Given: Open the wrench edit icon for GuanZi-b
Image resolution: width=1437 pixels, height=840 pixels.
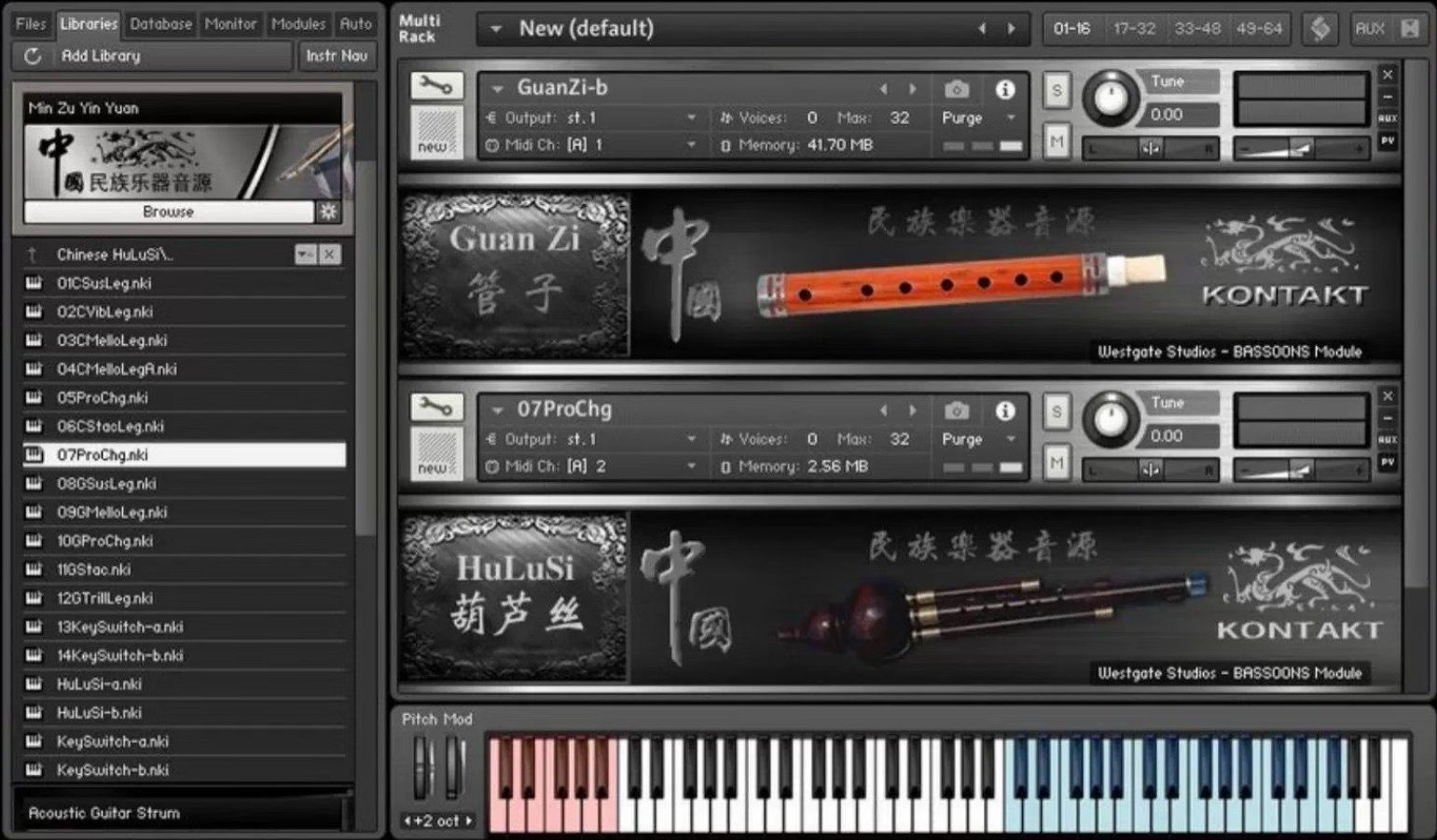Looking at the screenshot, I should [435, 87].
